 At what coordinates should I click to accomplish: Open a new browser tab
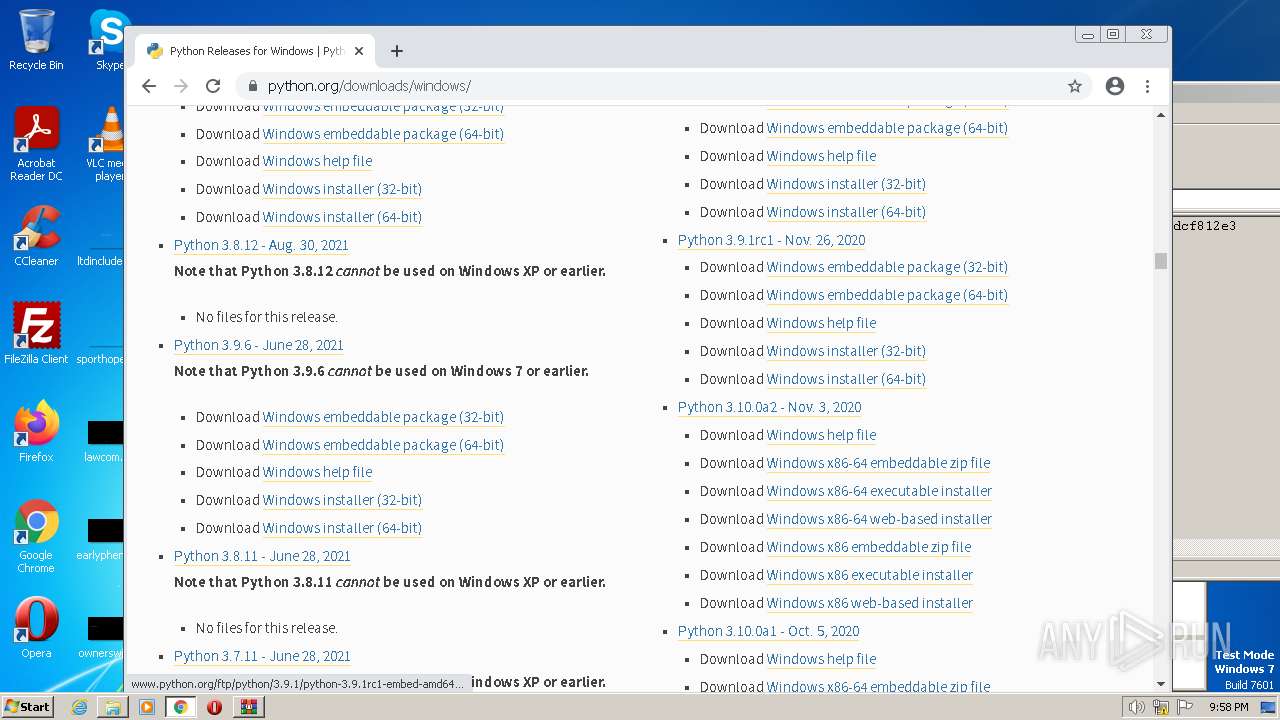[x=397, y=51]
